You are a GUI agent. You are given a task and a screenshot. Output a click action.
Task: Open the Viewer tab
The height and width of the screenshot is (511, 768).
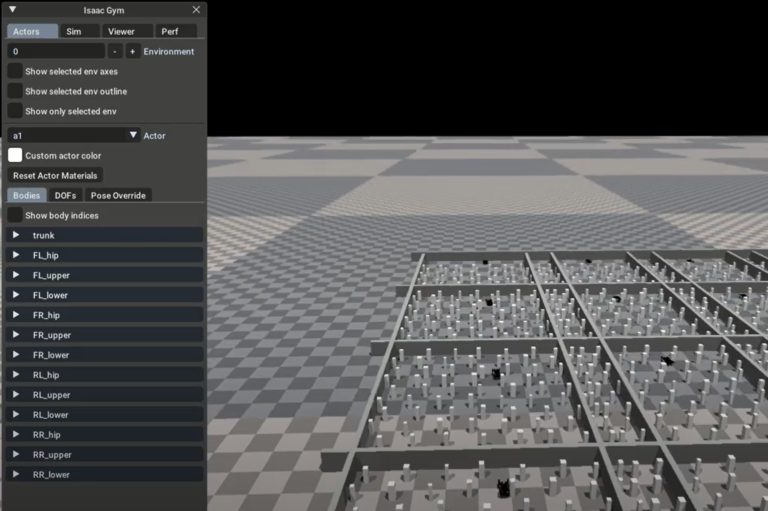pos(121,31)
